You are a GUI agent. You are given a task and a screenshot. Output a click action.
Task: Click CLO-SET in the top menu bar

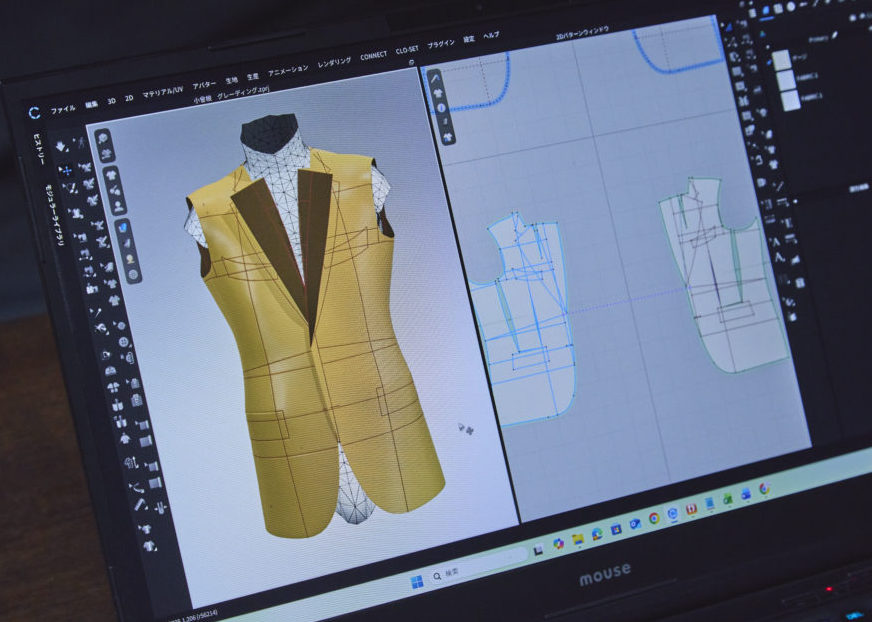[407, 50]
